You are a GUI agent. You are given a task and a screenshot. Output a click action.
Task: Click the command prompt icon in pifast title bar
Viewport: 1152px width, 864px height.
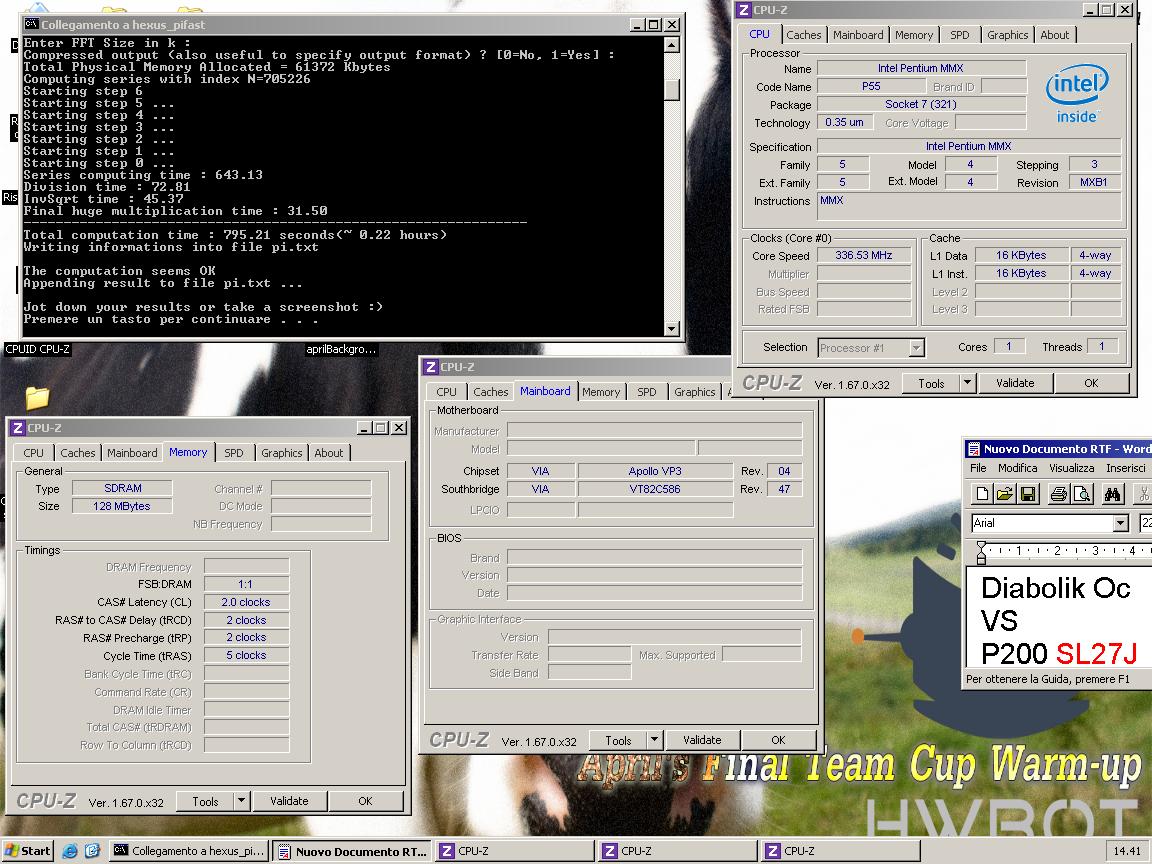click(31, 24)
